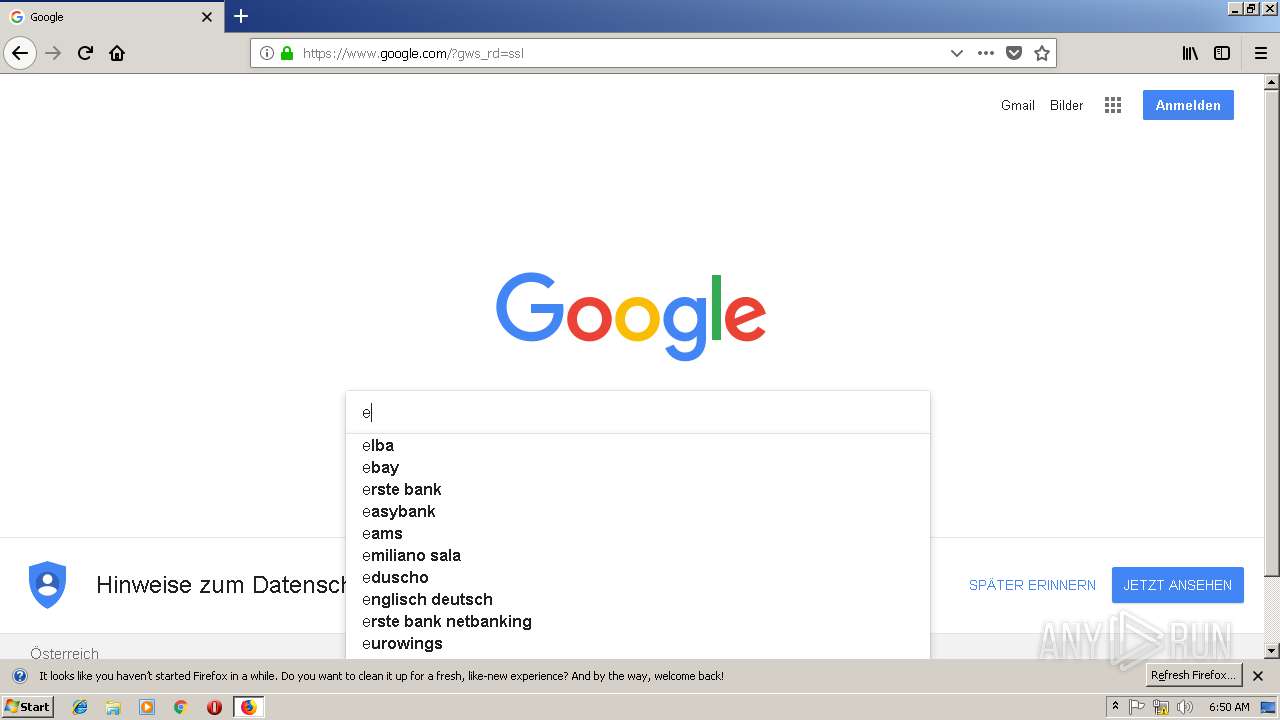This screenshot has width=1280, height=720.
Task: Launch Opera from taskbar
Action: pyautogui.click(x=214, y=707)
